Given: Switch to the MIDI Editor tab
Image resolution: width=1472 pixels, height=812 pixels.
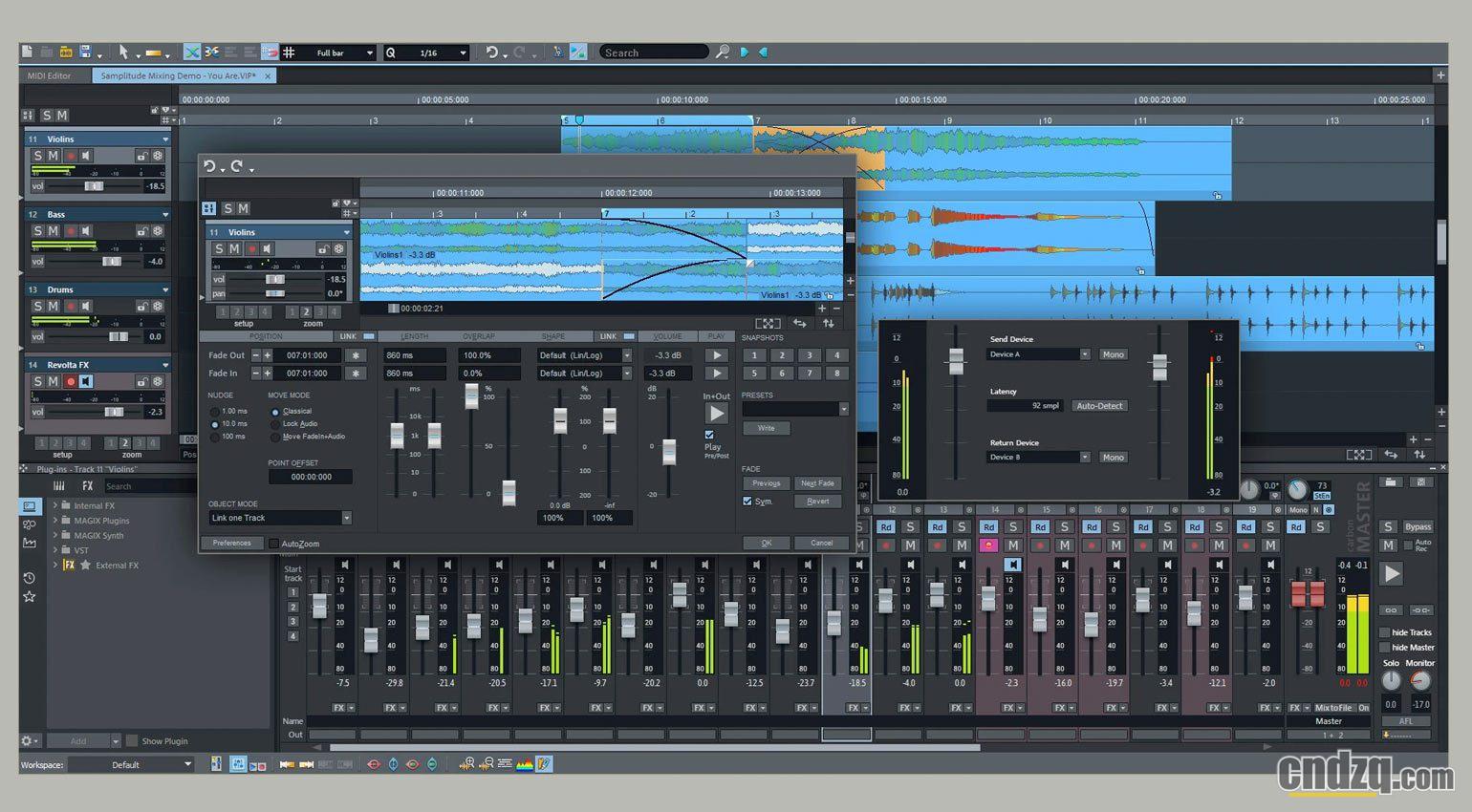Looking at the screenshot, I should point(50,75).
